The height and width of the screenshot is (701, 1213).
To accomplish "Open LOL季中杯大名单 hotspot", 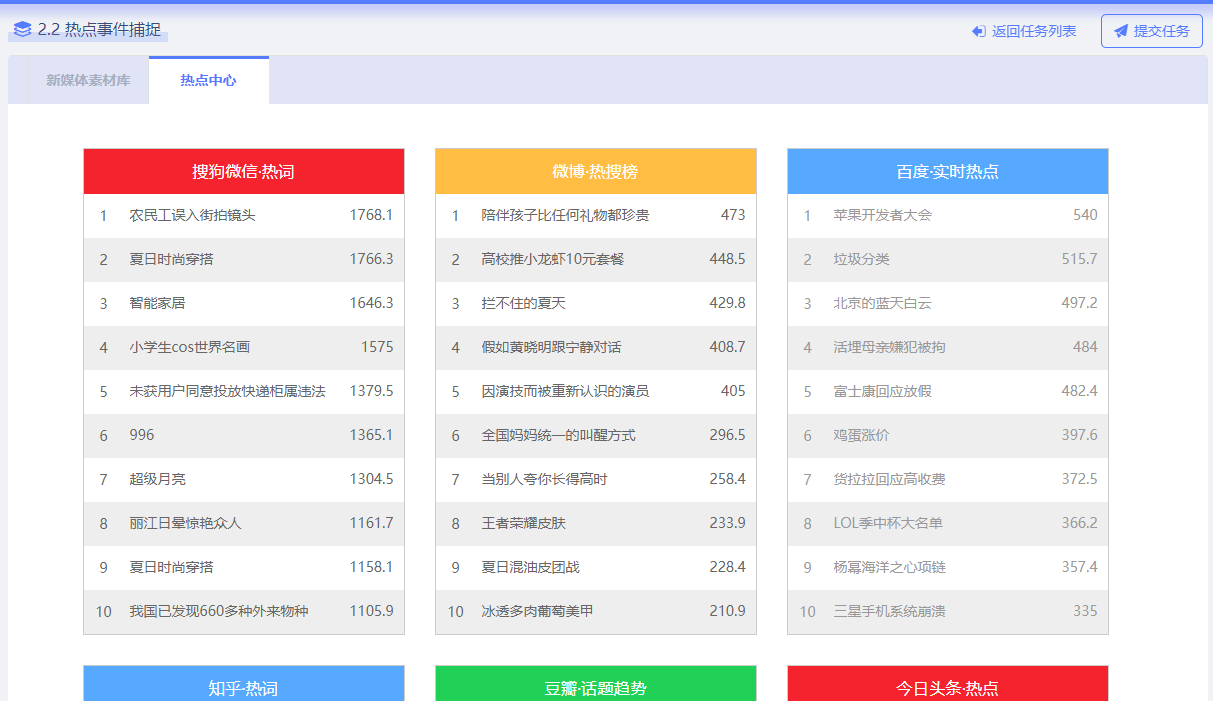I will [888, 523].
